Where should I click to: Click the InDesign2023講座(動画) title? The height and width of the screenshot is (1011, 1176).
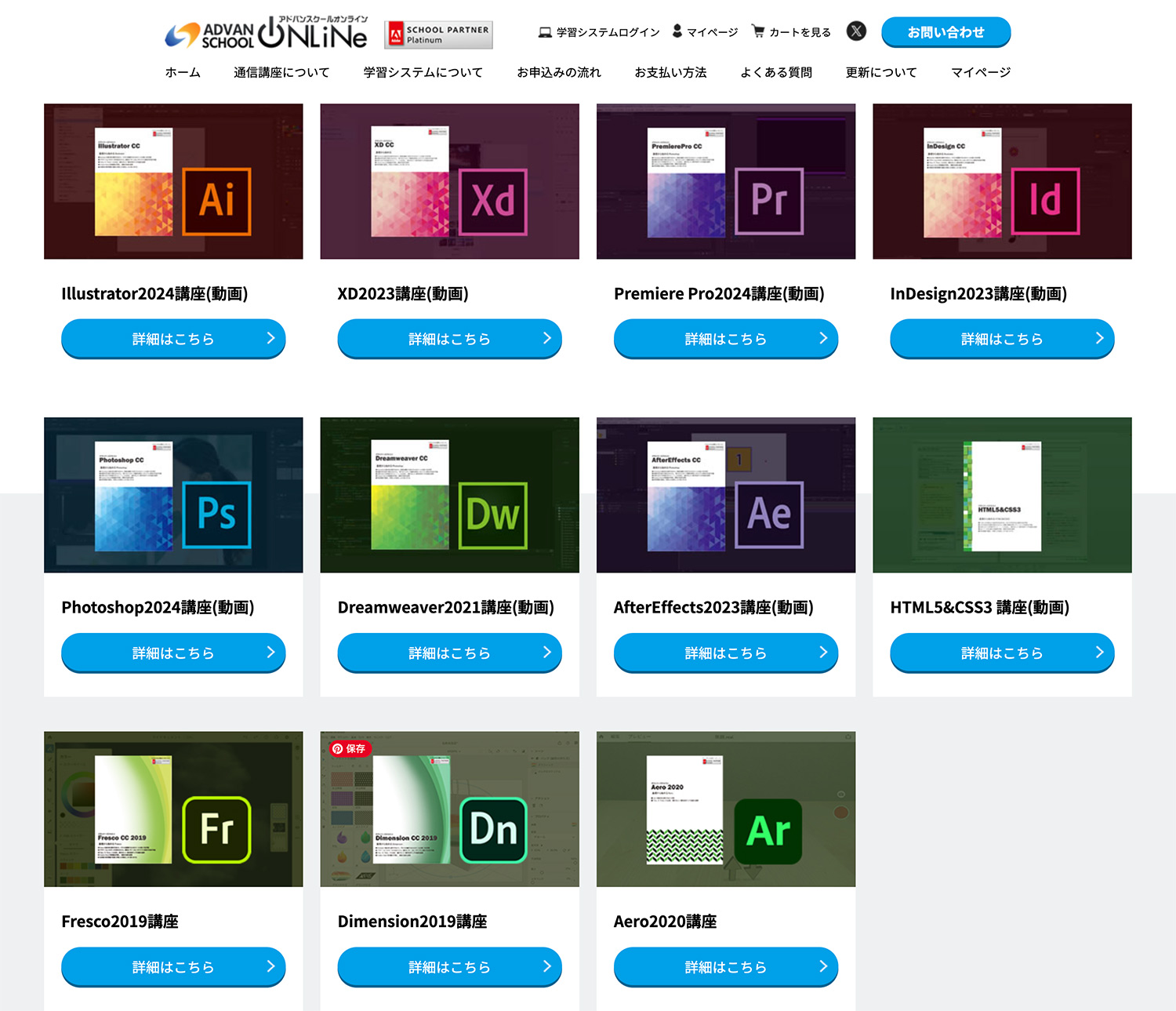click(978, 293)
